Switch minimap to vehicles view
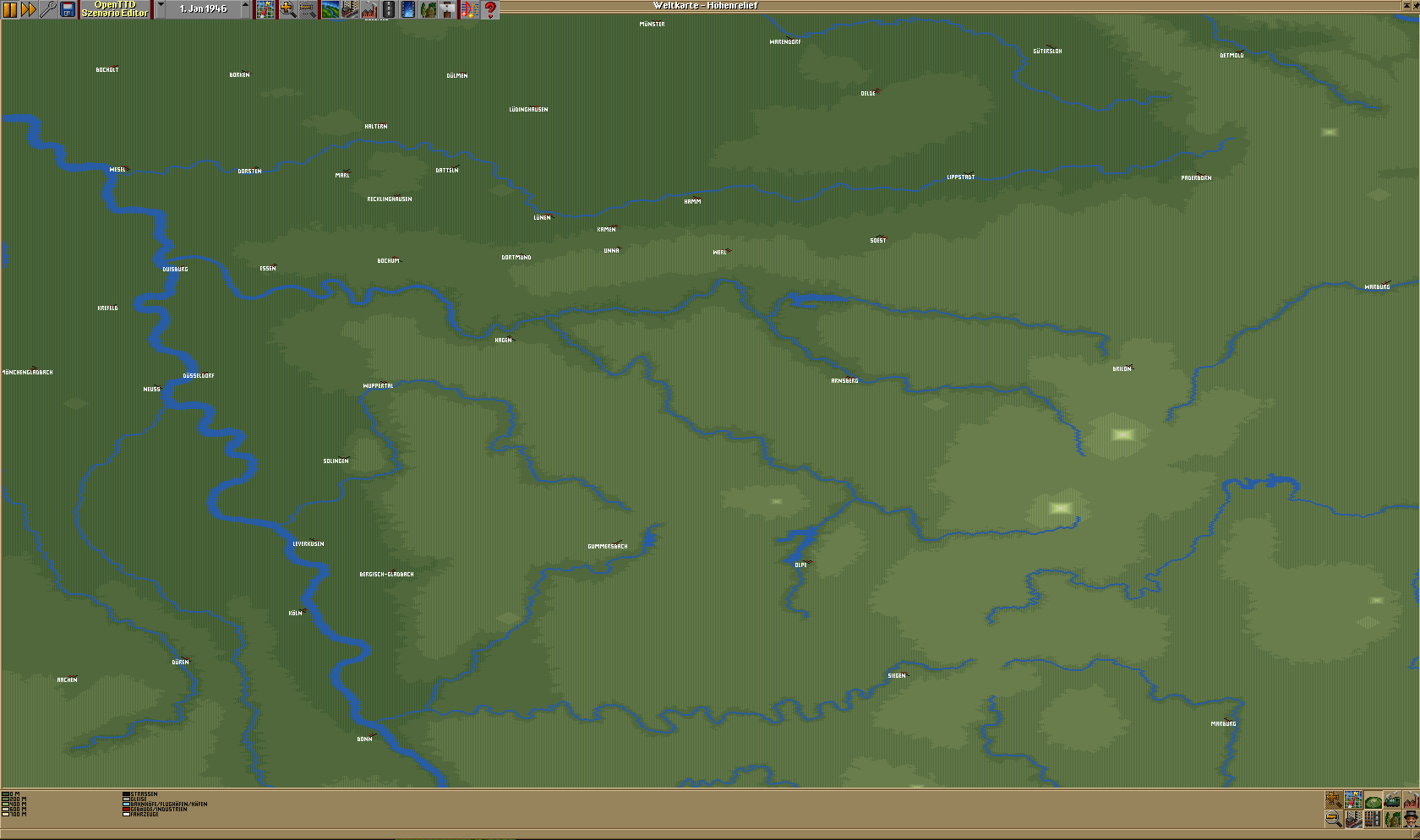1420x840 pixels. click(x=1392, y=800)
